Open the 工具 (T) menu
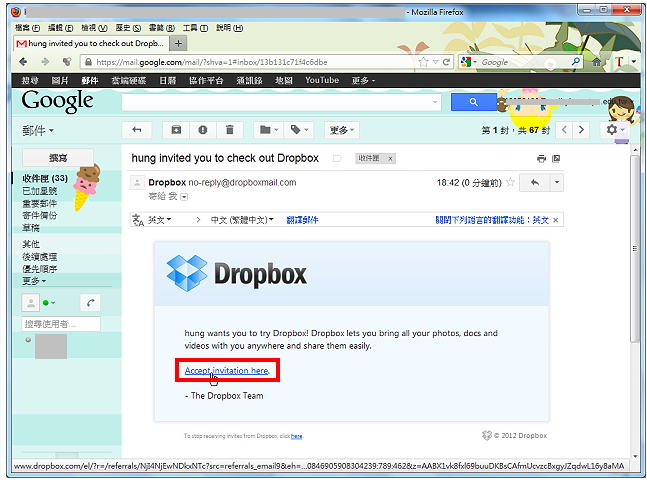Image resolution: width=647 pixels, height=480 pixels. tap(196, 28)
